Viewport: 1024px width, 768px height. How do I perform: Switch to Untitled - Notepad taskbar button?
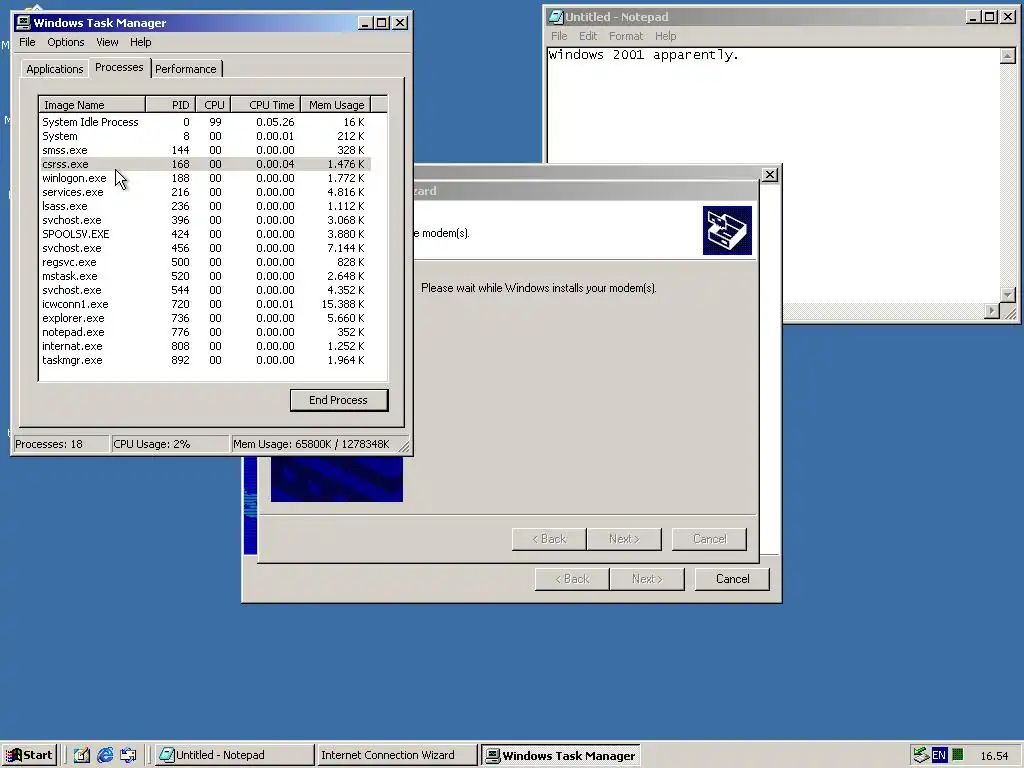(234, 755)
